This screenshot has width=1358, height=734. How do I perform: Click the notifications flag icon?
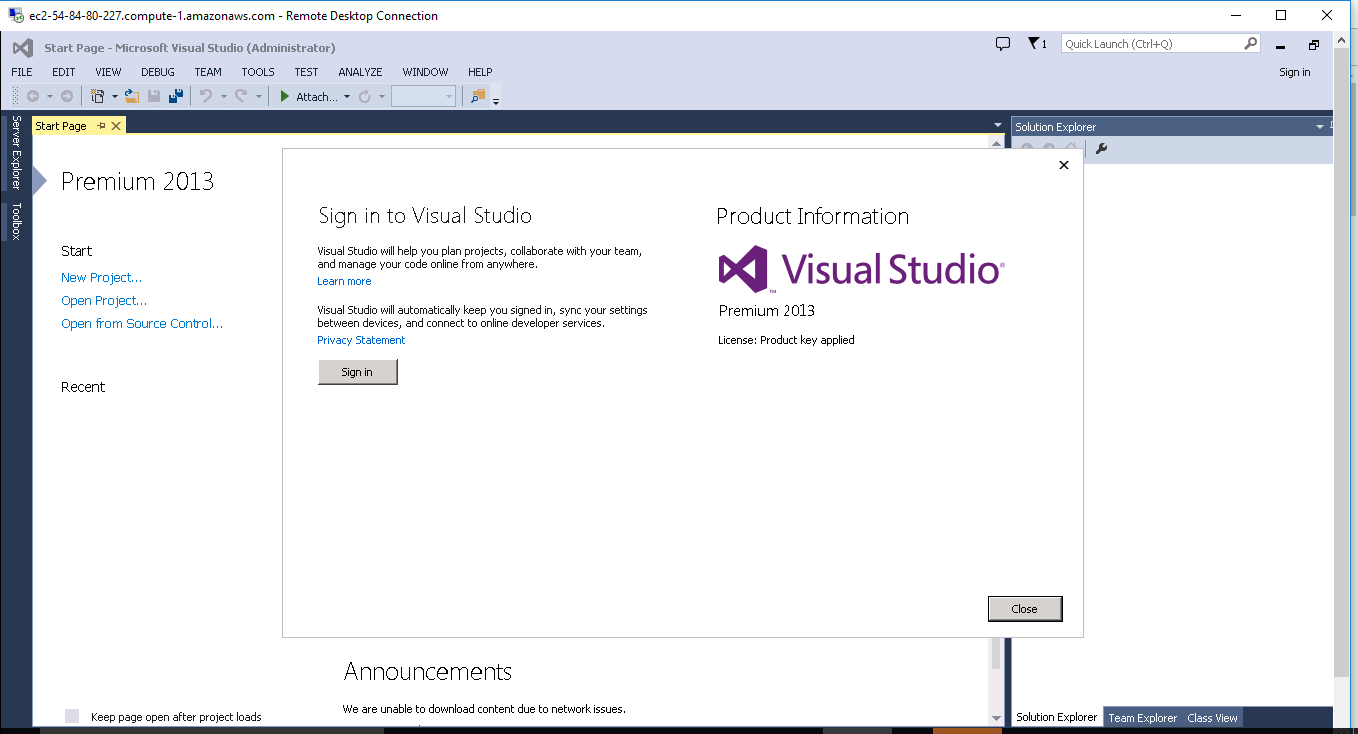pyautogui.click(x=1035, y=44)
